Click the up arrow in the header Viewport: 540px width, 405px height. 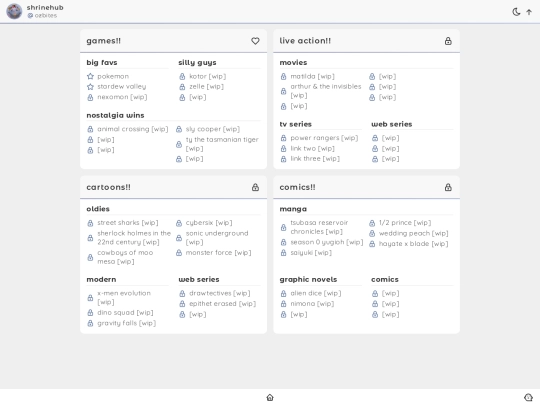(x=529, y=12)
